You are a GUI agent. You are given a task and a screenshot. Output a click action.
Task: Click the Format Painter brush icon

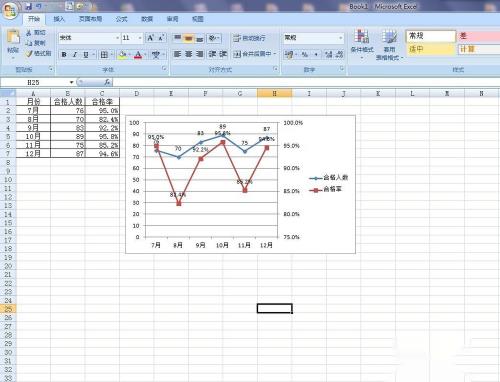(x=29, y=54)
